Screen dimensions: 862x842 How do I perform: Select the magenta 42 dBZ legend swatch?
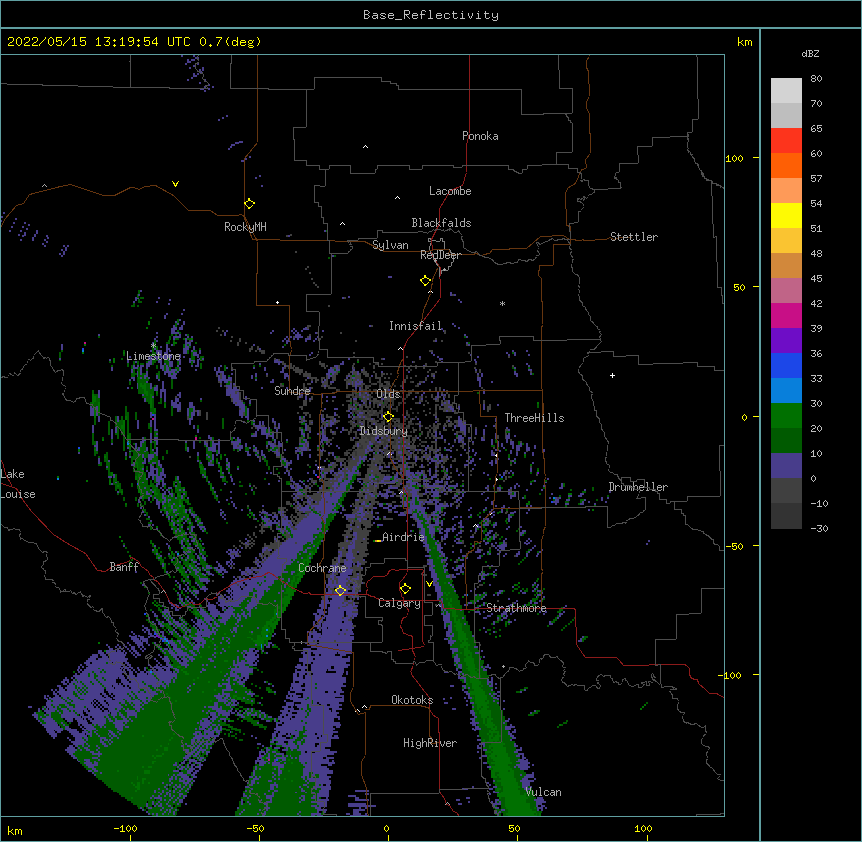tap(786, 315)
